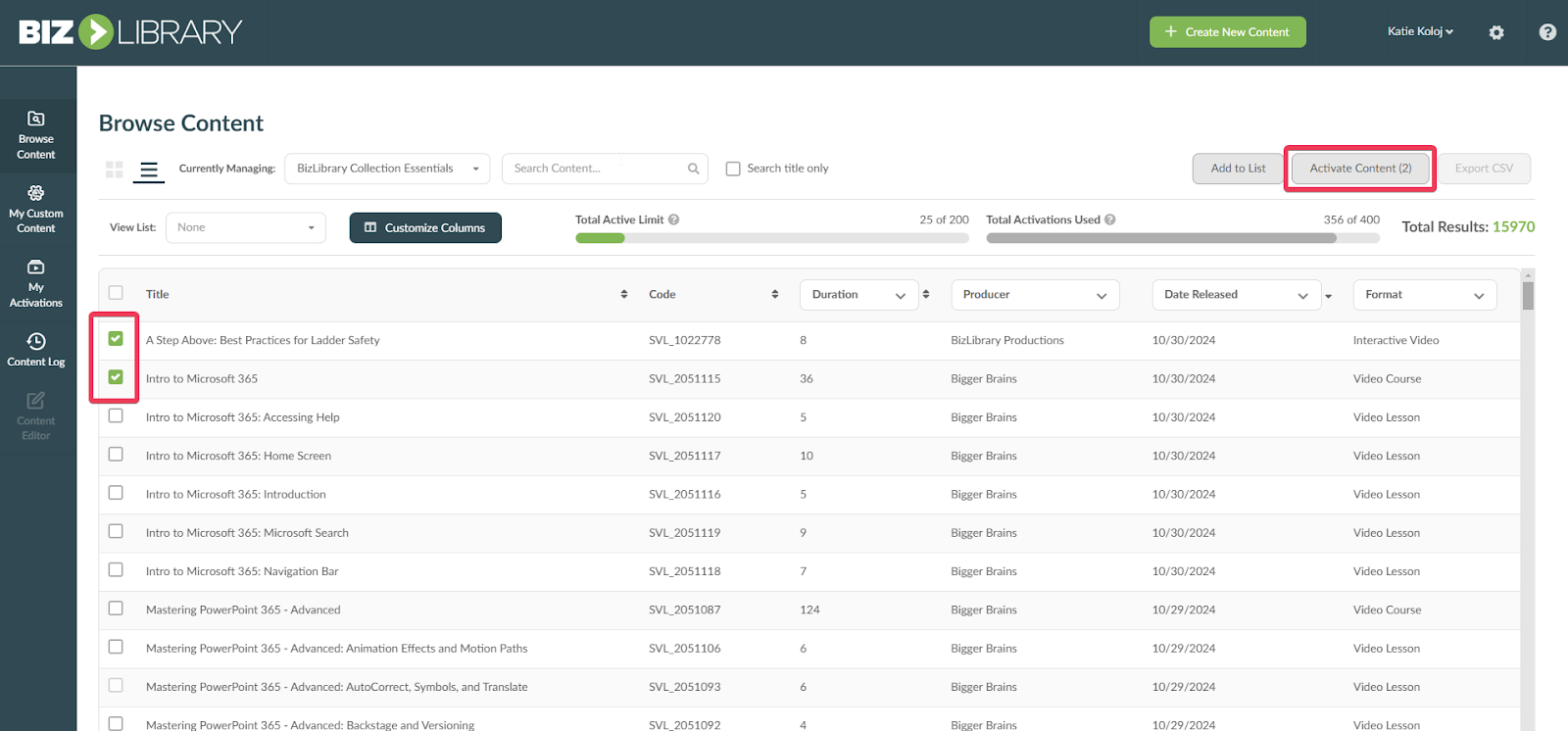Click Activate Content (2) button
This screenshot has width=1568, height=731.
(x=1360, y=169)
